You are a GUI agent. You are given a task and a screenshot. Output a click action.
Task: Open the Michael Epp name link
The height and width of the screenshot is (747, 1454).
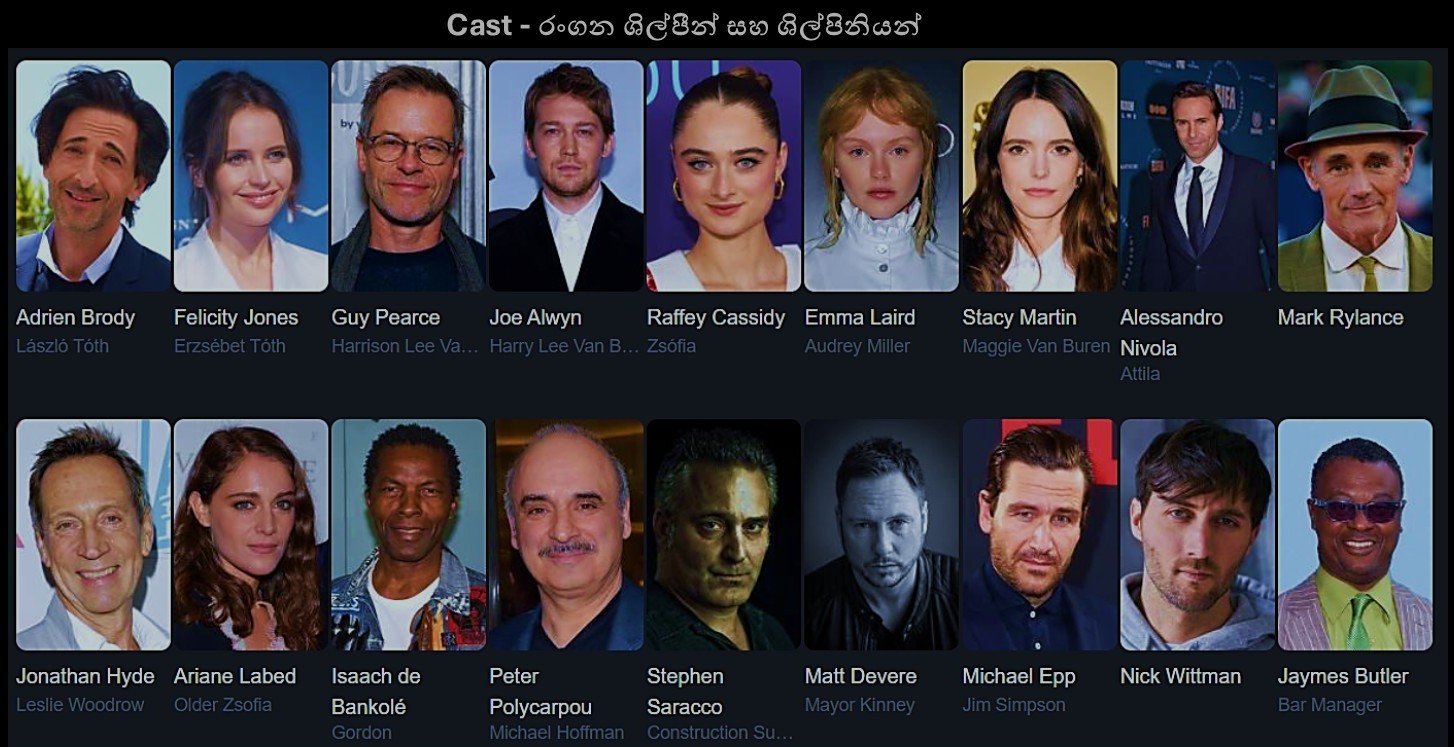pos(1019,676)
